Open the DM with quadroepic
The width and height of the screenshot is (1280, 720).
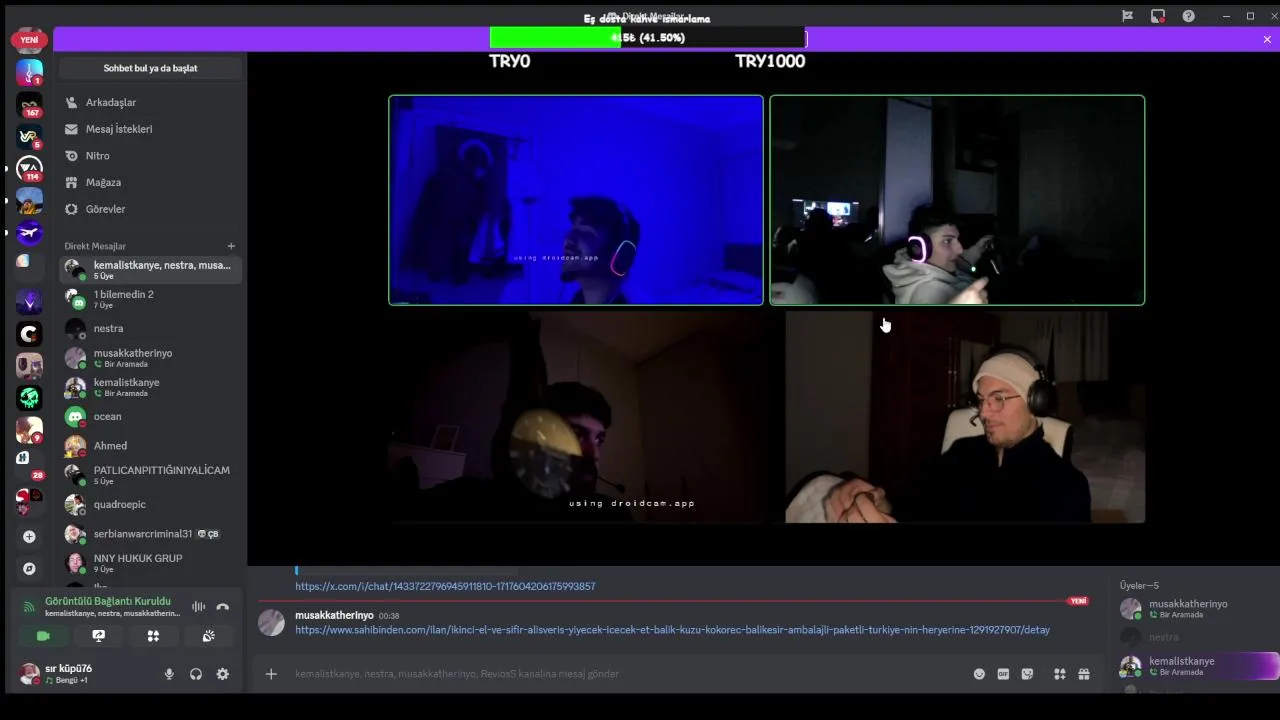coord(150,504)
